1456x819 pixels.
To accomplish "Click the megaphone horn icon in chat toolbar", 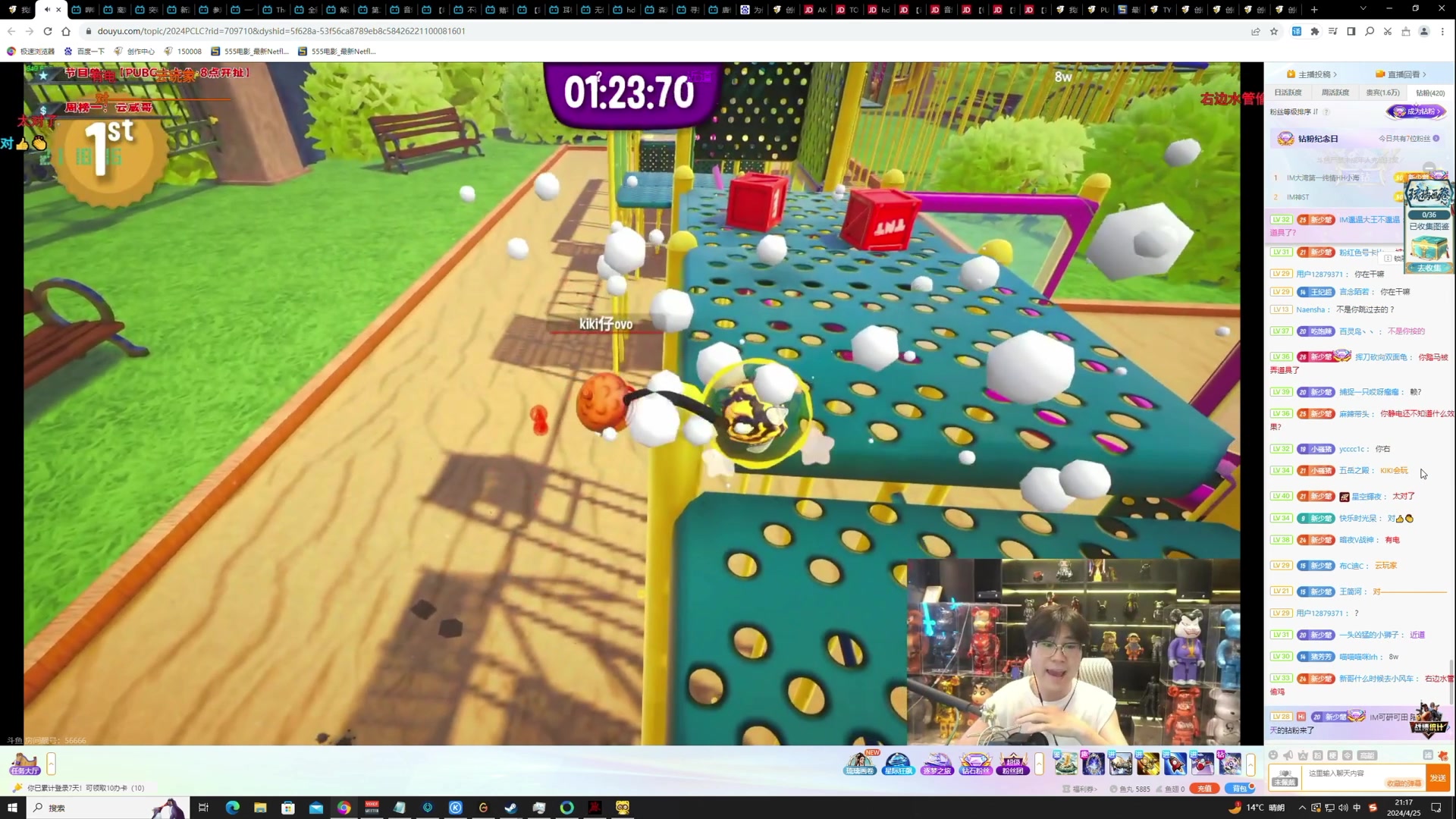I will click(1288, 755).
